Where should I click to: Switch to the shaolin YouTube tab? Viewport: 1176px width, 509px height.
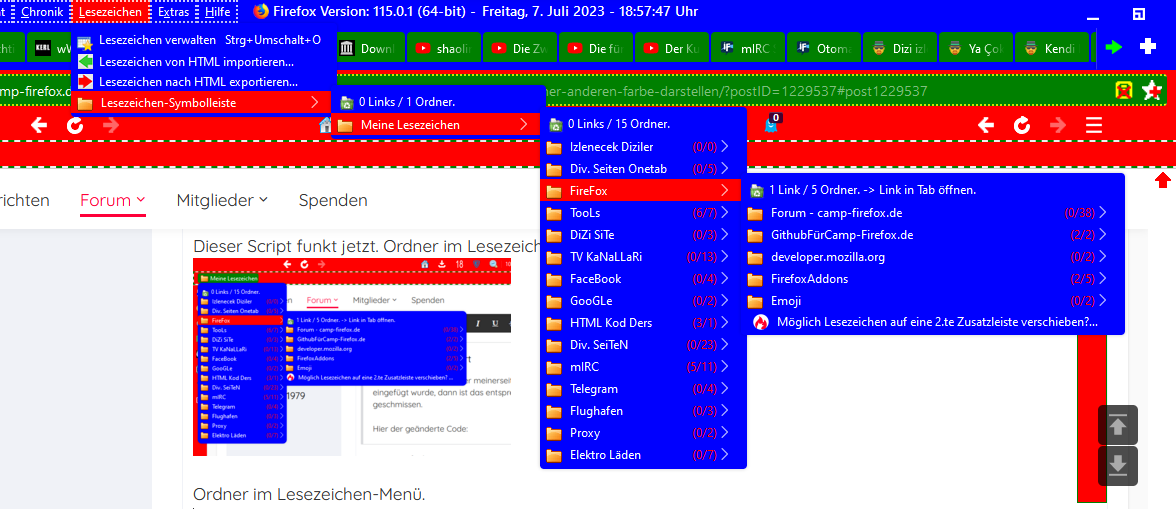point(444,48)
